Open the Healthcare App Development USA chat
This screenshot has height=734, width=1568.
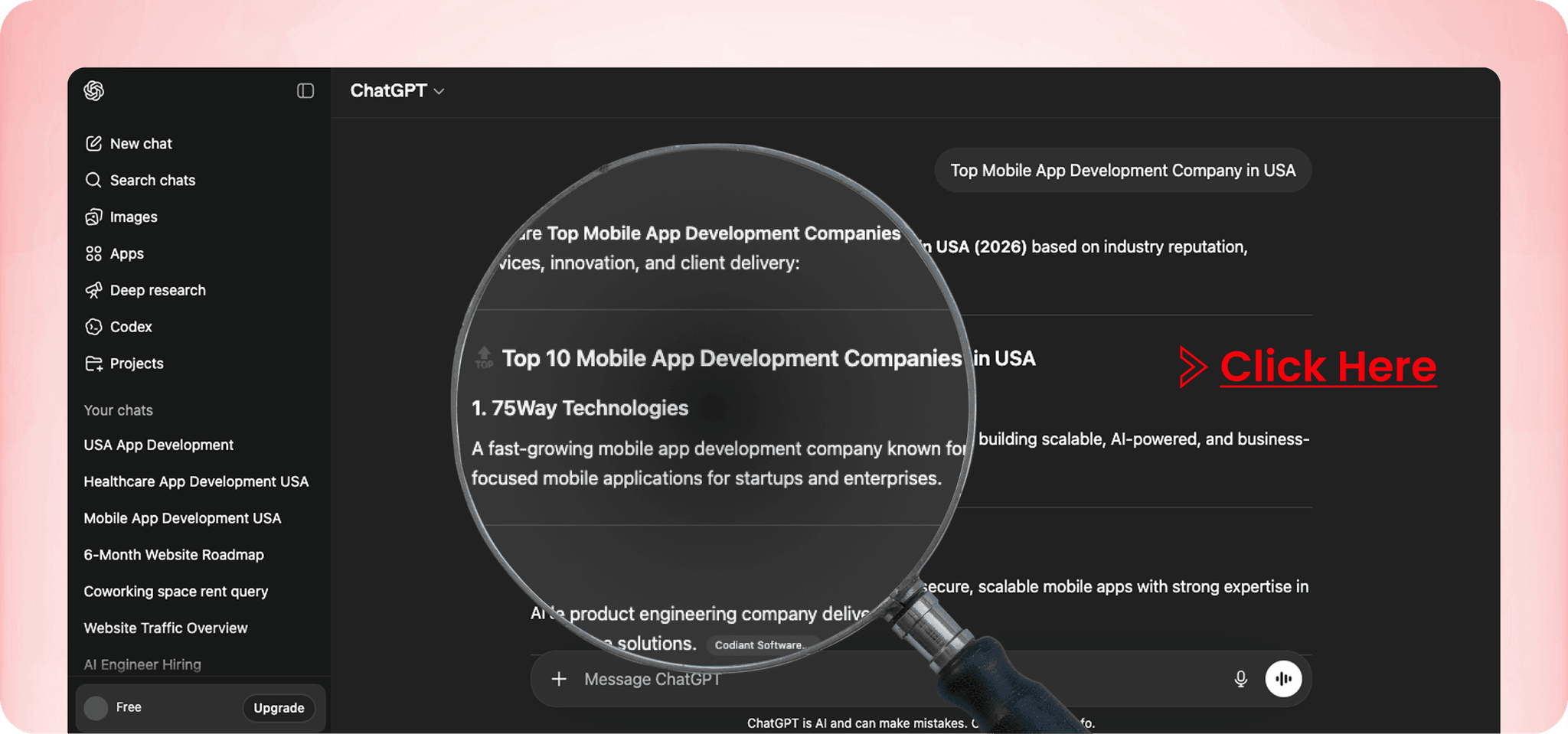click(x=196, y=482)
